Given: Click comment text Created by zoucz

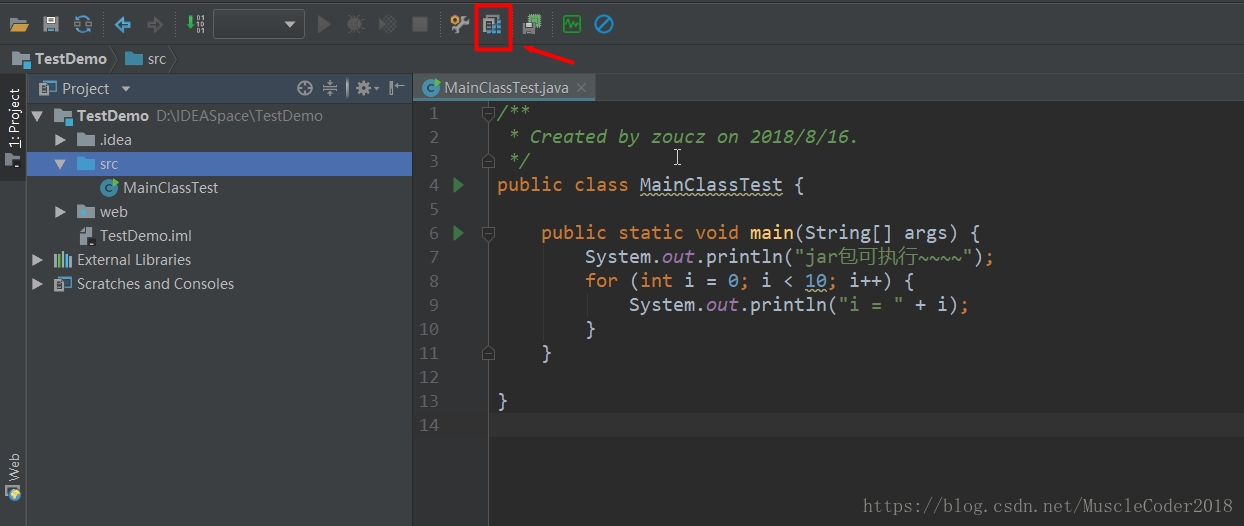Looking at the screenshot, I should (620, 137).
